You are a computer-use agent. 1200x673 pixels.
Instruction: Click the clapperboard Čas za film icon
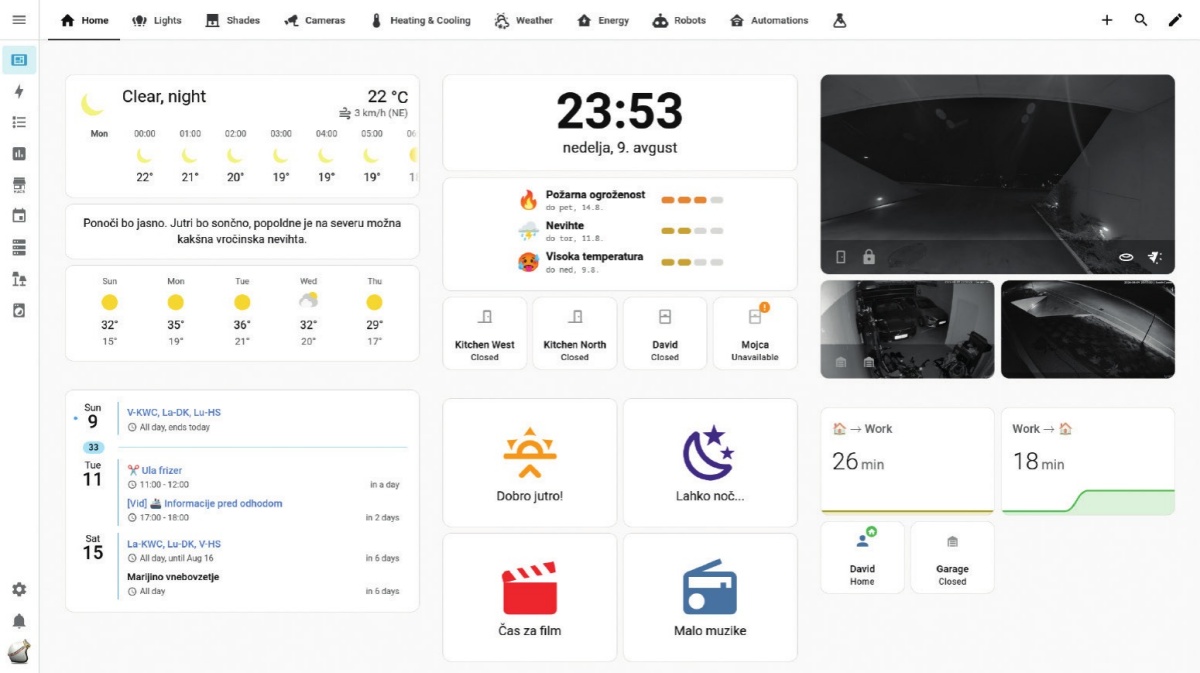[x=530, y=588]
